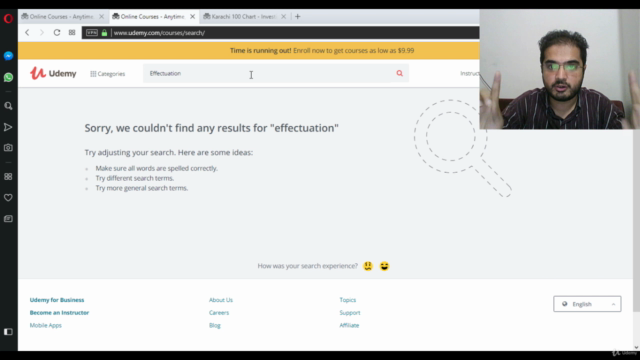Select the udemy.com address bar URL
This screenshot has width=640, height=360.
pyautogui.click(x=159, y=33)
